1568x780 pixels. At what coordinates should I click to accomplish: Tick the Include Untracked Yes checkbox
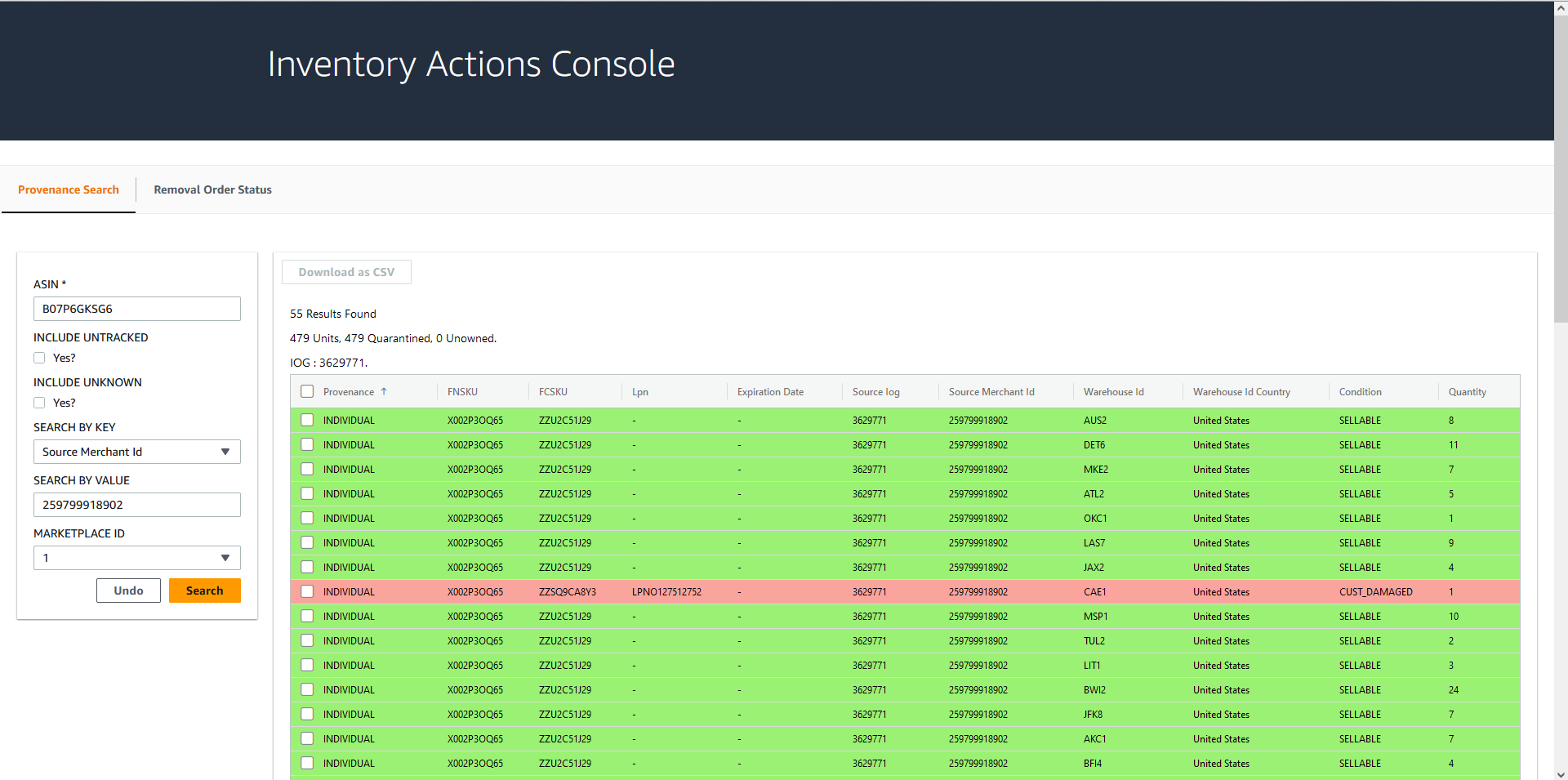pos(39,358)
